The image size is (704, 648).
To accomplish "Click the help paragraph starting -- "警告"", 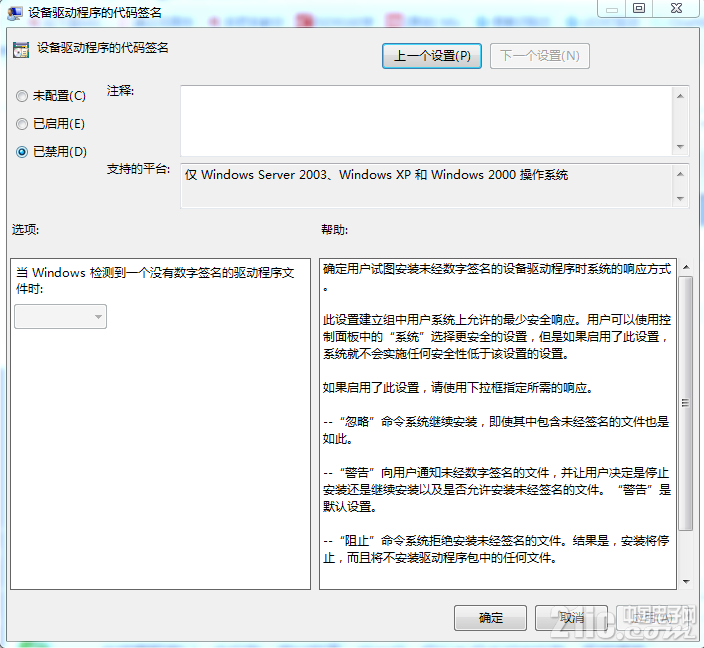I will point(497,489).
